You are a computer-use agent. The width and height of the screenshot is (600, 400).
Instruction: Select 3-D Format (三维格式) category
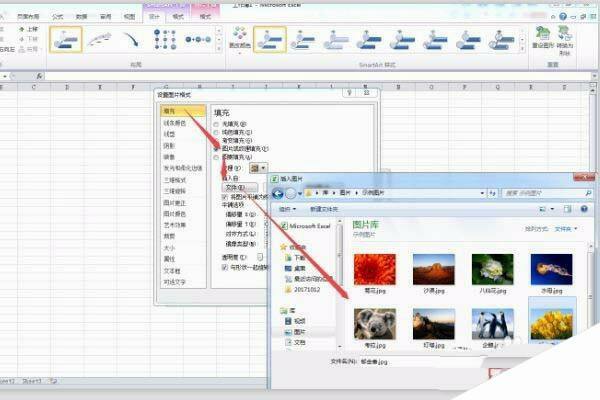pyautogui.click(x=175, y=180)
